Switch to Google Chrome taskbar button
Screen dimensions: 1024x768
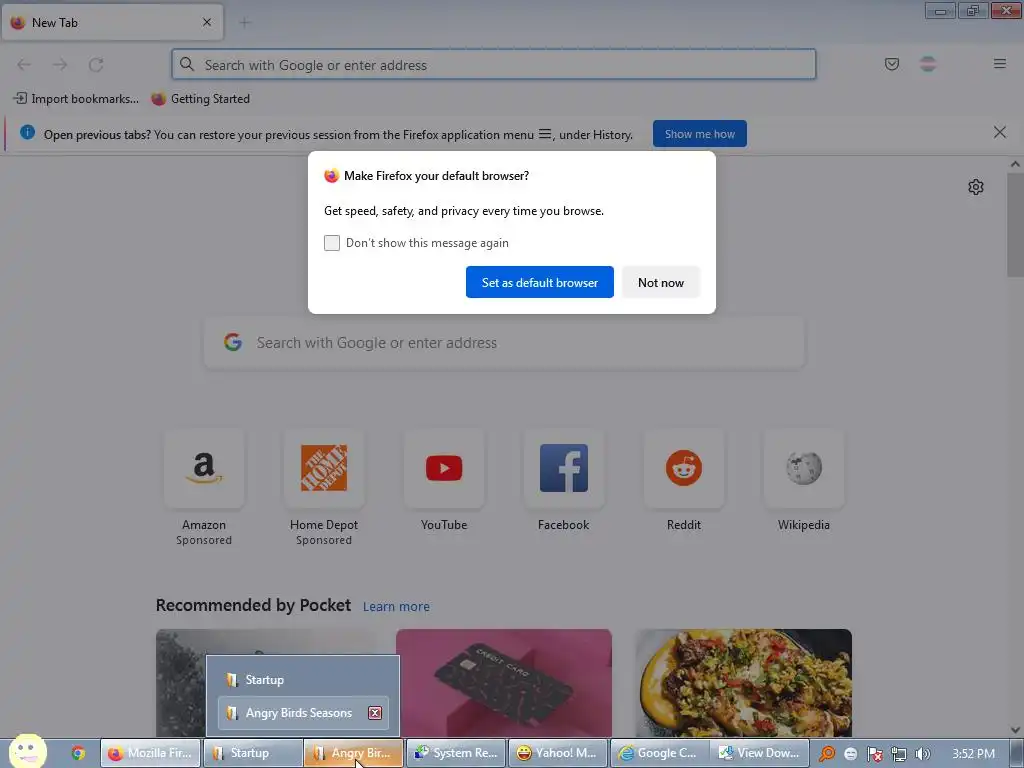pos(660,753)
